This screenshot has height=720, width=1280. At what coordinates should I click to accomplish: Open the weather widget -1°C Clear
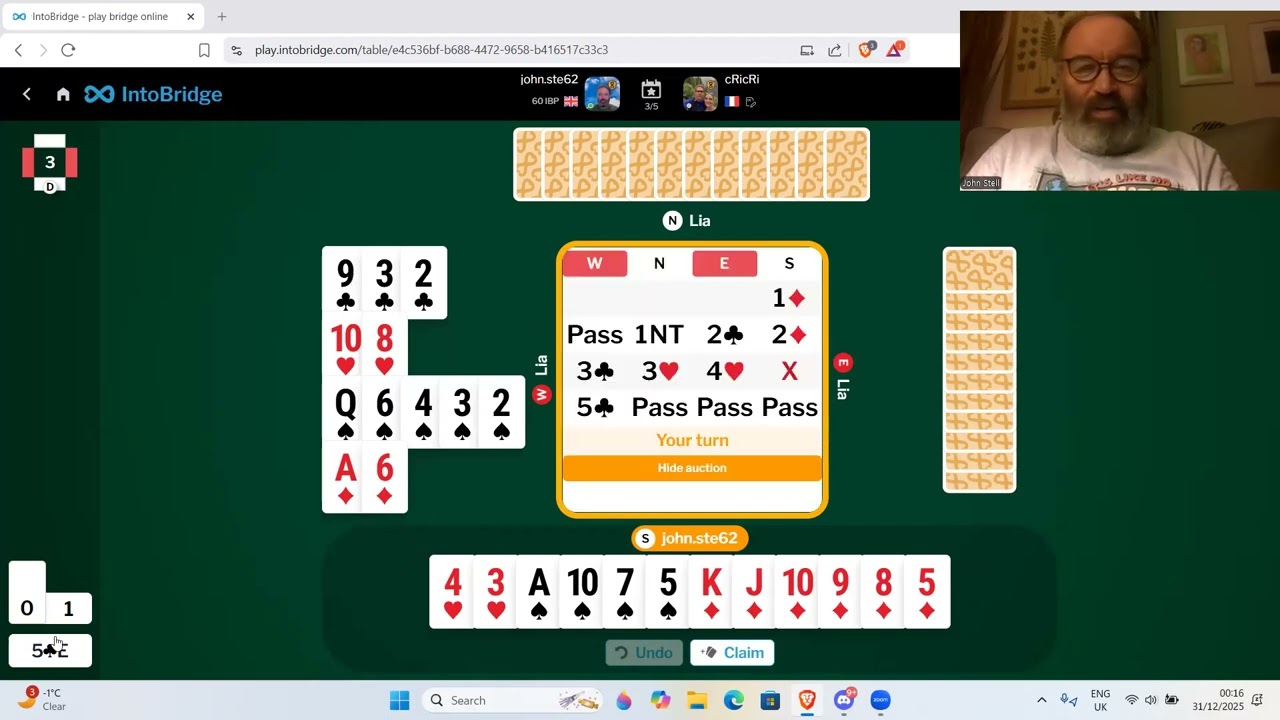tap(42, 699)
